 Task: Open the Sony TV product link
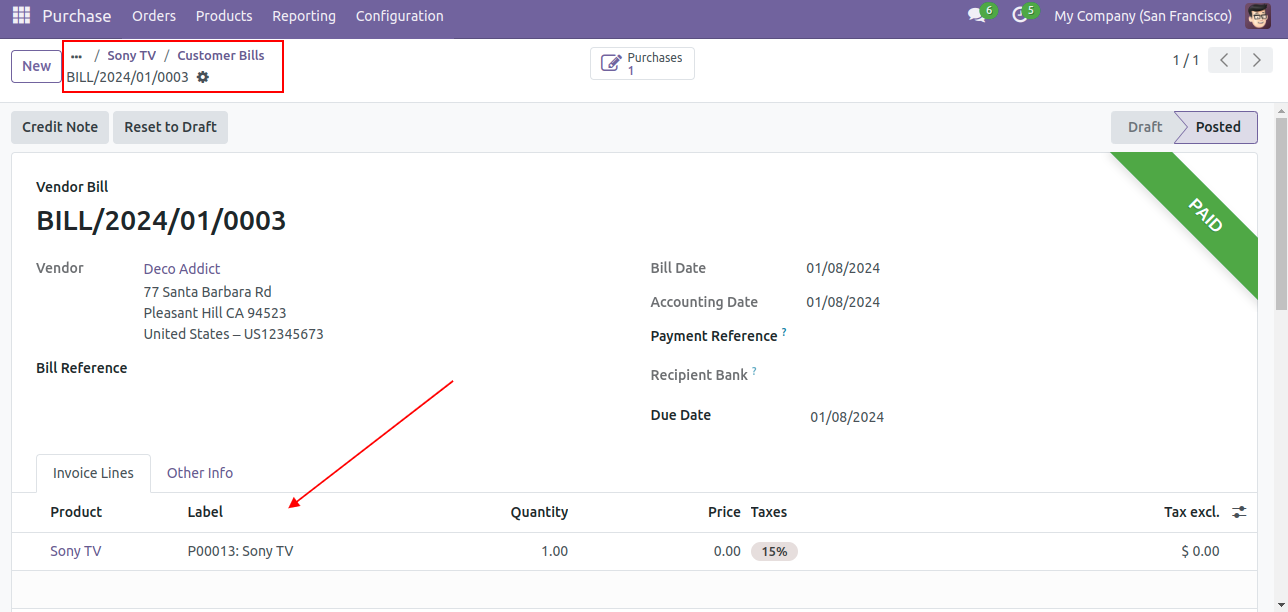pyautogui.click(x=76, y=551)
